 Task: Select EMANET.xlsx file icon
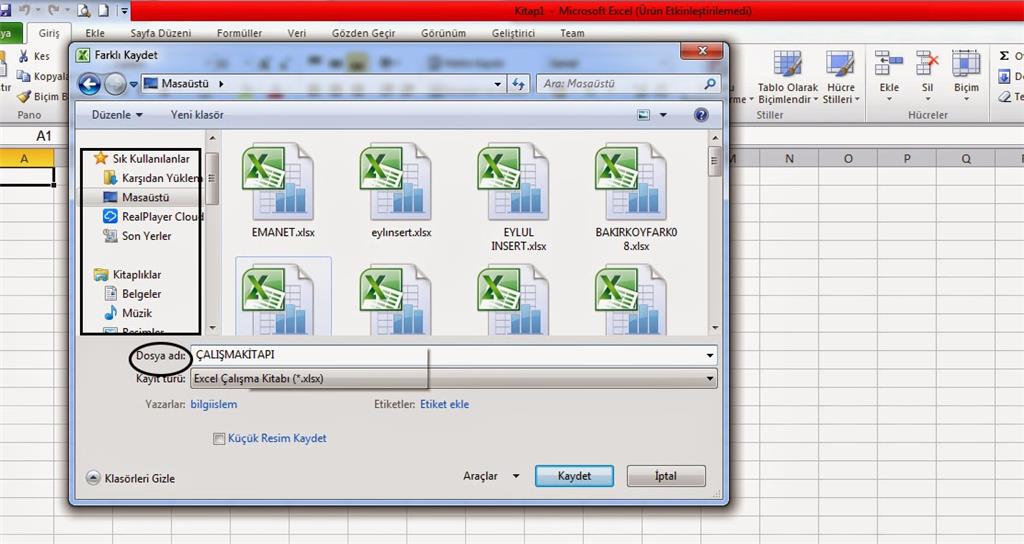278,182
